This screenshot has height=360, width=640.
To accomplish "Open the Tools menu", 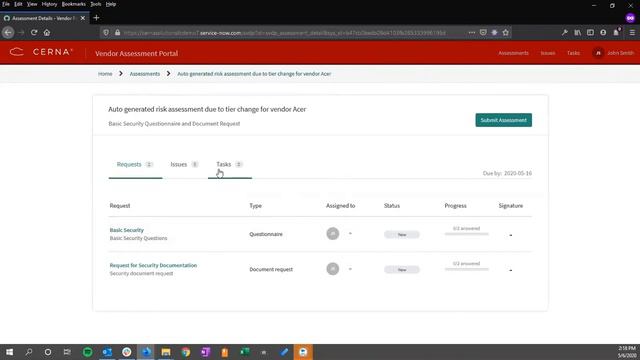I will 96,4.
